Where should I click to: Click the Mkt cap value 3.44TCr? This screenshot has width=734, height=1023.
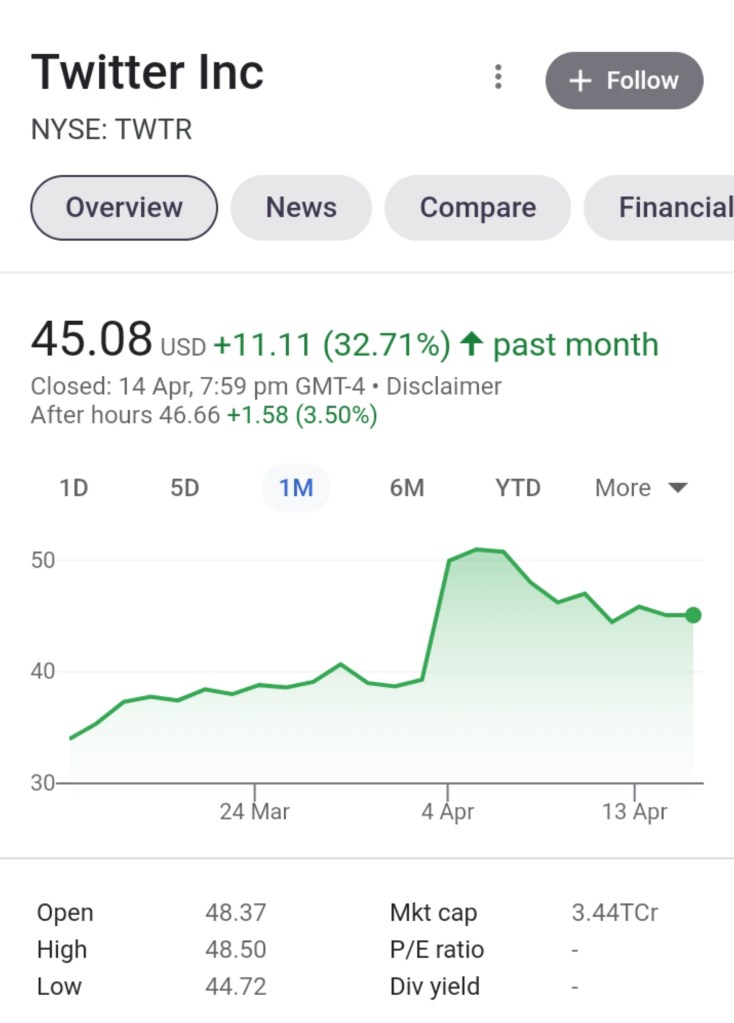pos(614,913)
